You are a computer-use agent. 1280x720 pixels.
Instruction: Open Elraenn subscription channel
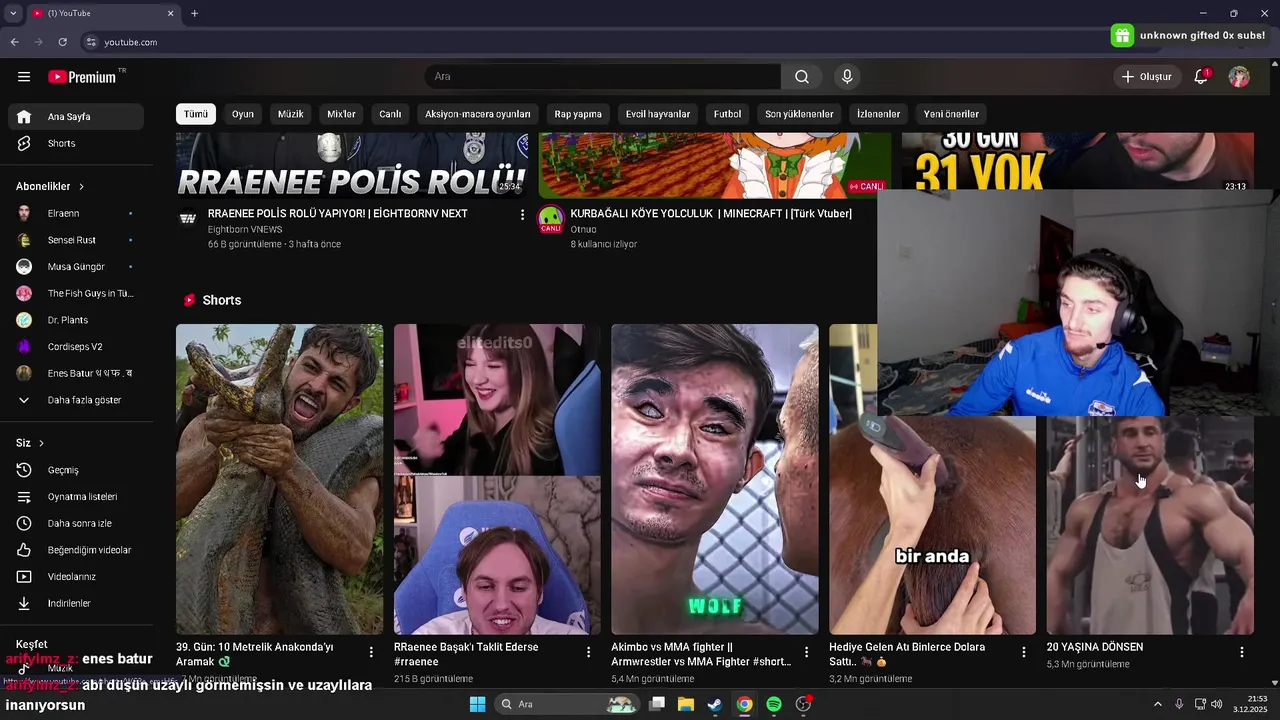tap(76, 214)
